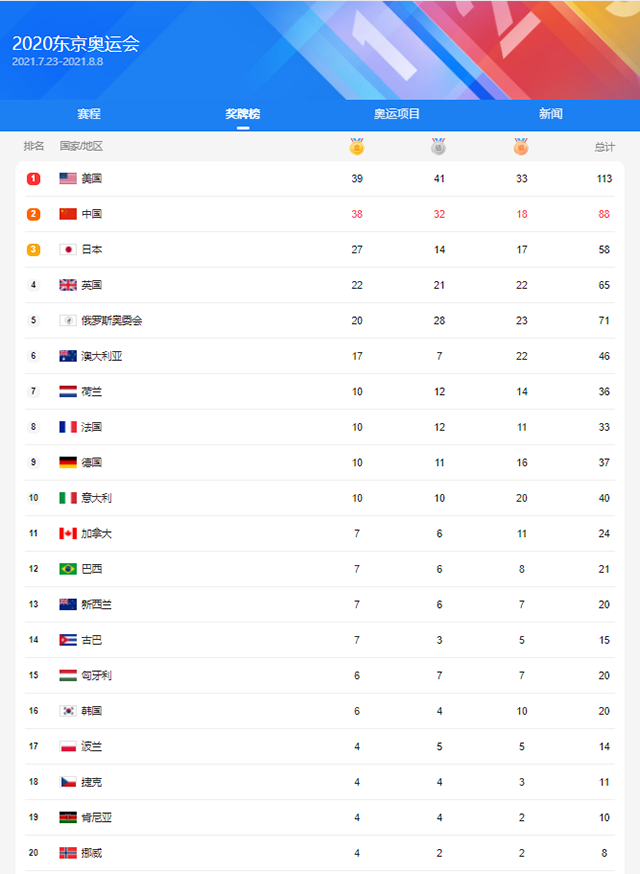The width and height of the screenshot is (640, 874).
Task: Click the United States flag icon
Action: click(x=68, y=179)
